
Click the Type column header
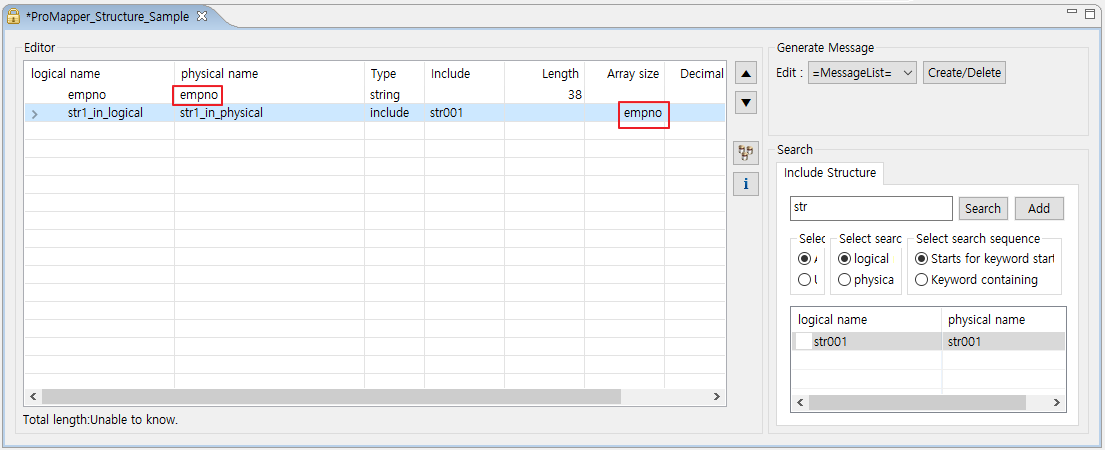click(x=383, y=73)
